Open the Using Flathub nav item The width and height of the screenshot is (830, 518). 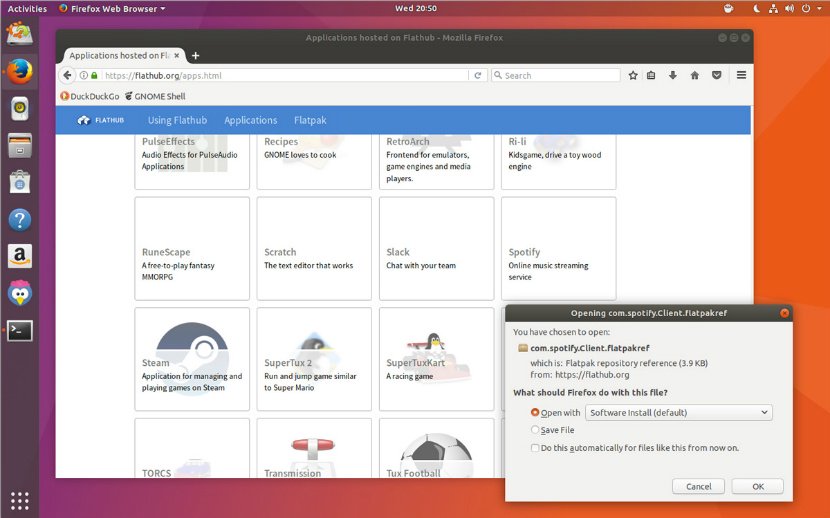pyautogui.click(x=177, y=120)
